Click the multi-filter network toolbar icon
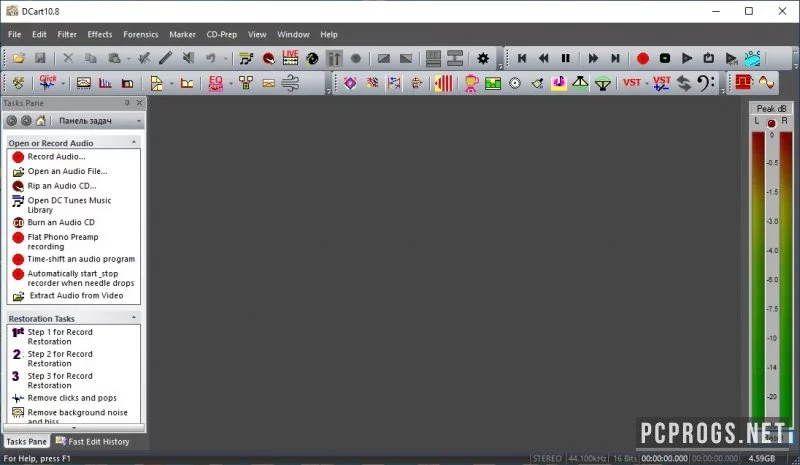The width and height of the screenshot is (800, 465). 246,83
